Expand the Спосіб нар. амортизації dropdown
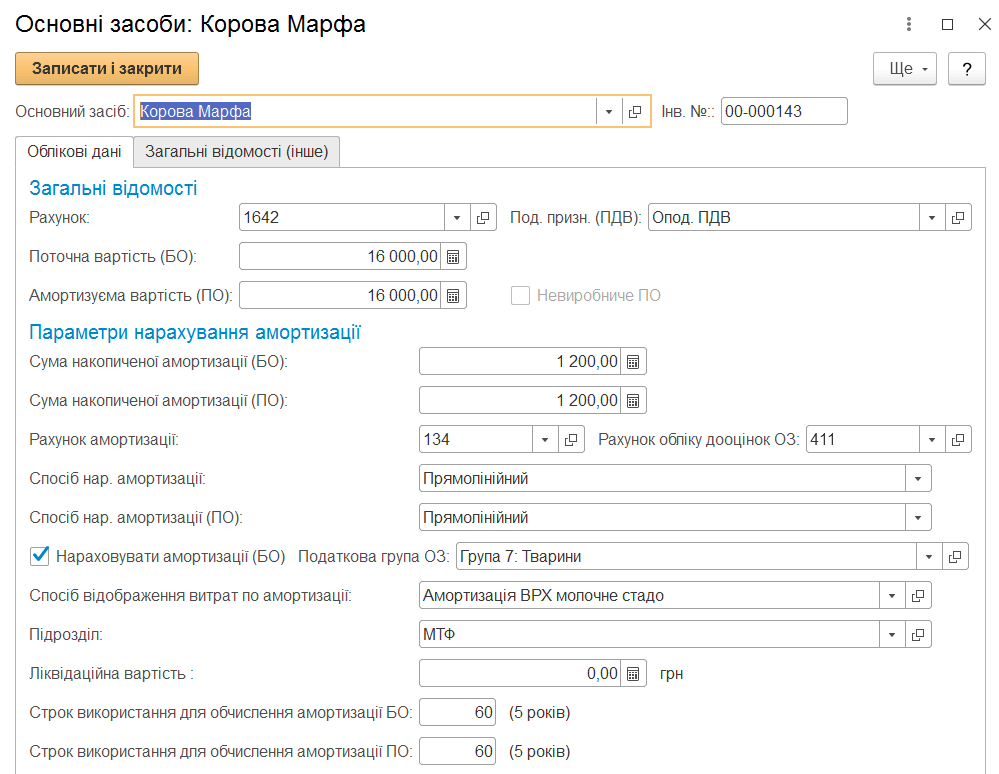 click(x=918, y=478)
